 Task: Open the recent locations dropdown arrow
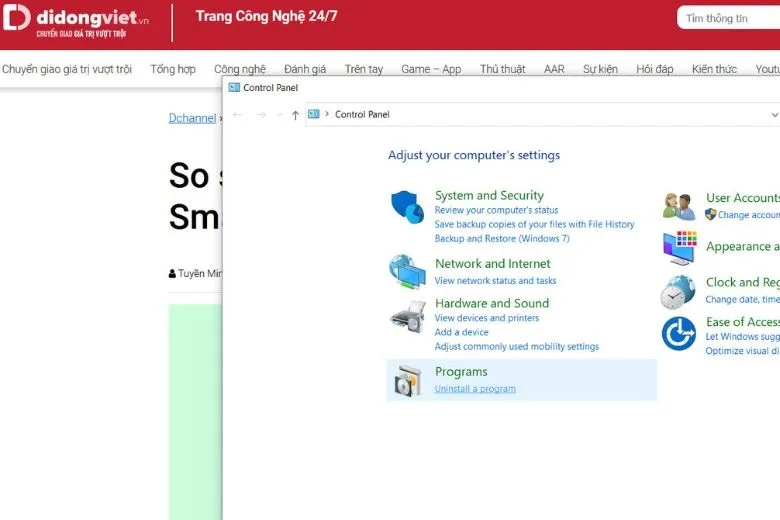280,115
